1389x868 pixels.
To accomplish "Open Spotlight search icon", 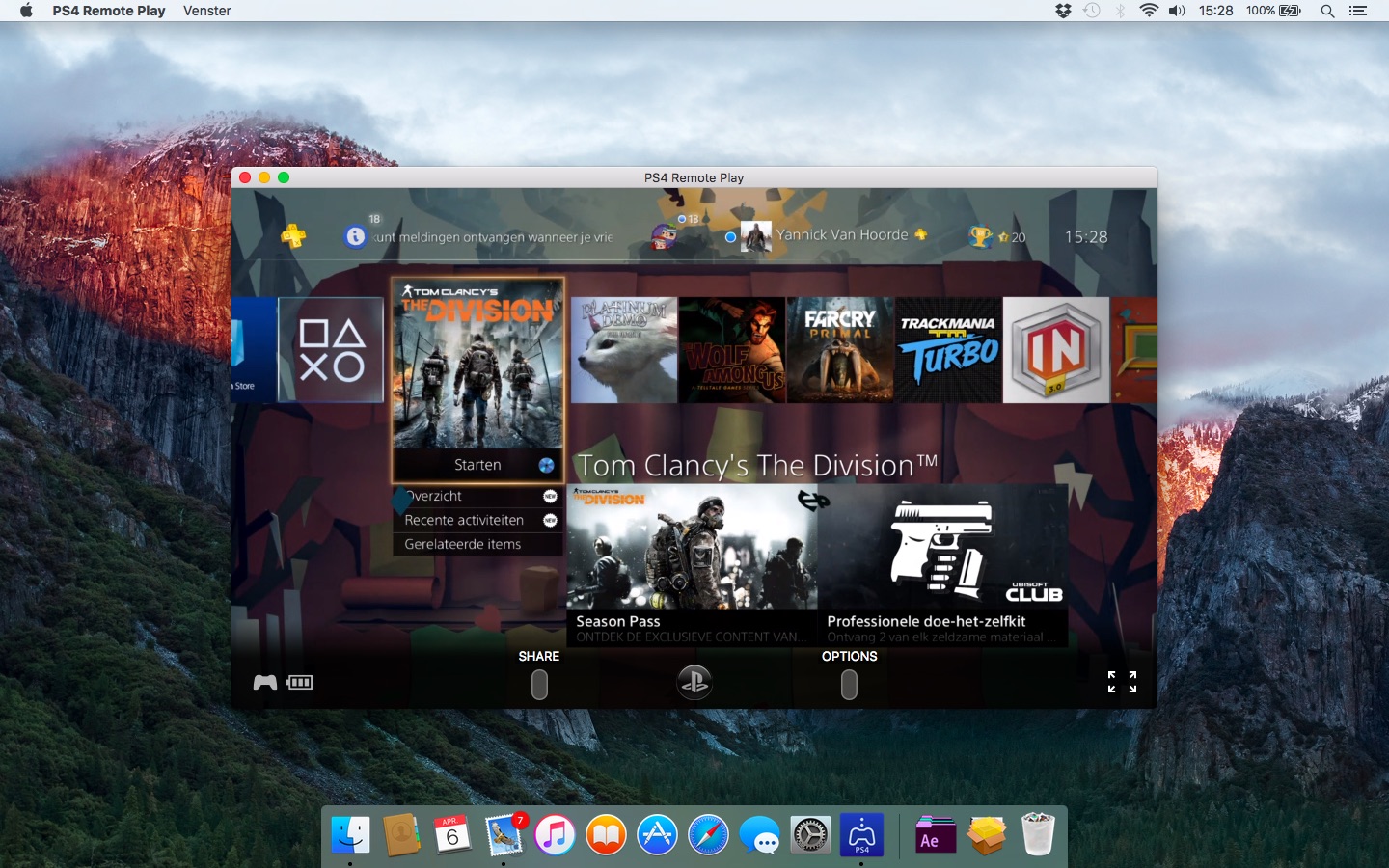I will pos(1327,11).
